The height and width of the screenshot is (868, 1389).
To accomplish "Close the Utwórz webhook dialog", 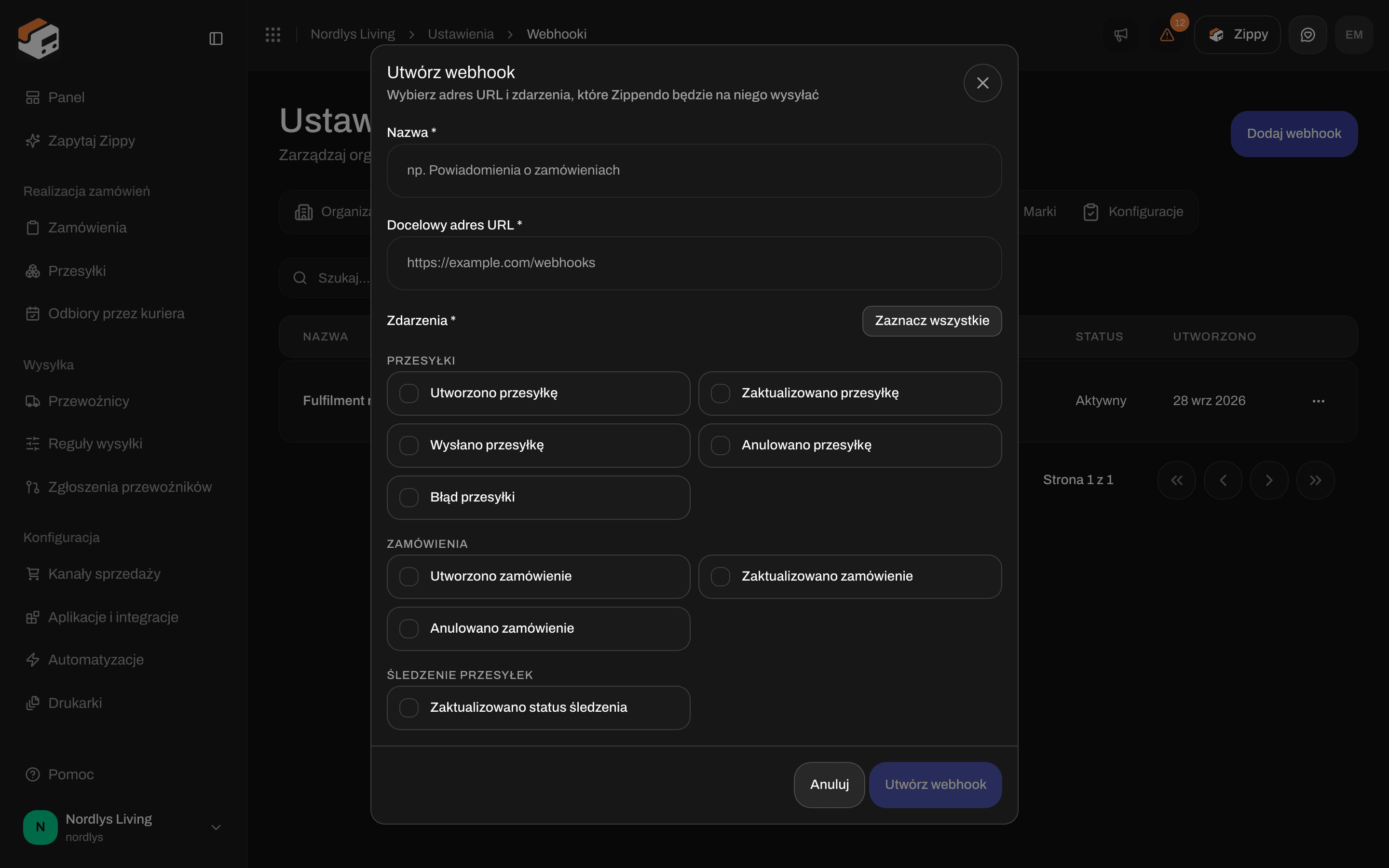I will (x=982, y=83).
